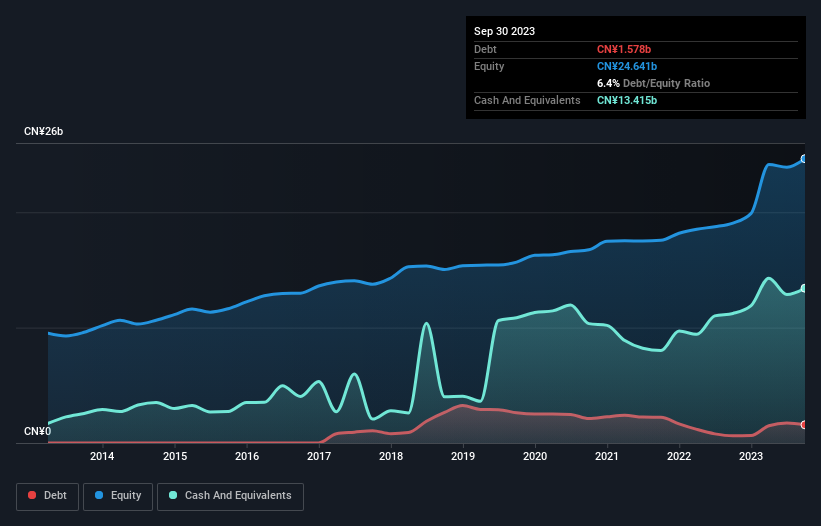
Task: Click the teal Cash legend dot
Action: click(173, 495)
